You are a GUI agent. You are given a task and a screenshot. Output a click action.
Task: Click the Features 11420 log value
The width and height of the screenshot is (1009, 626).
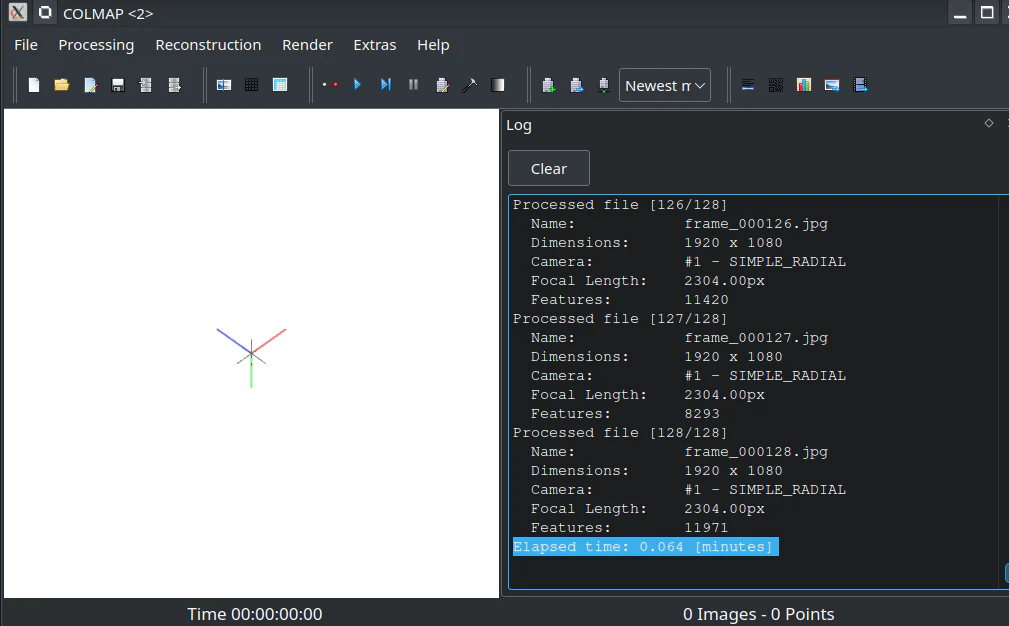point(707,300)
